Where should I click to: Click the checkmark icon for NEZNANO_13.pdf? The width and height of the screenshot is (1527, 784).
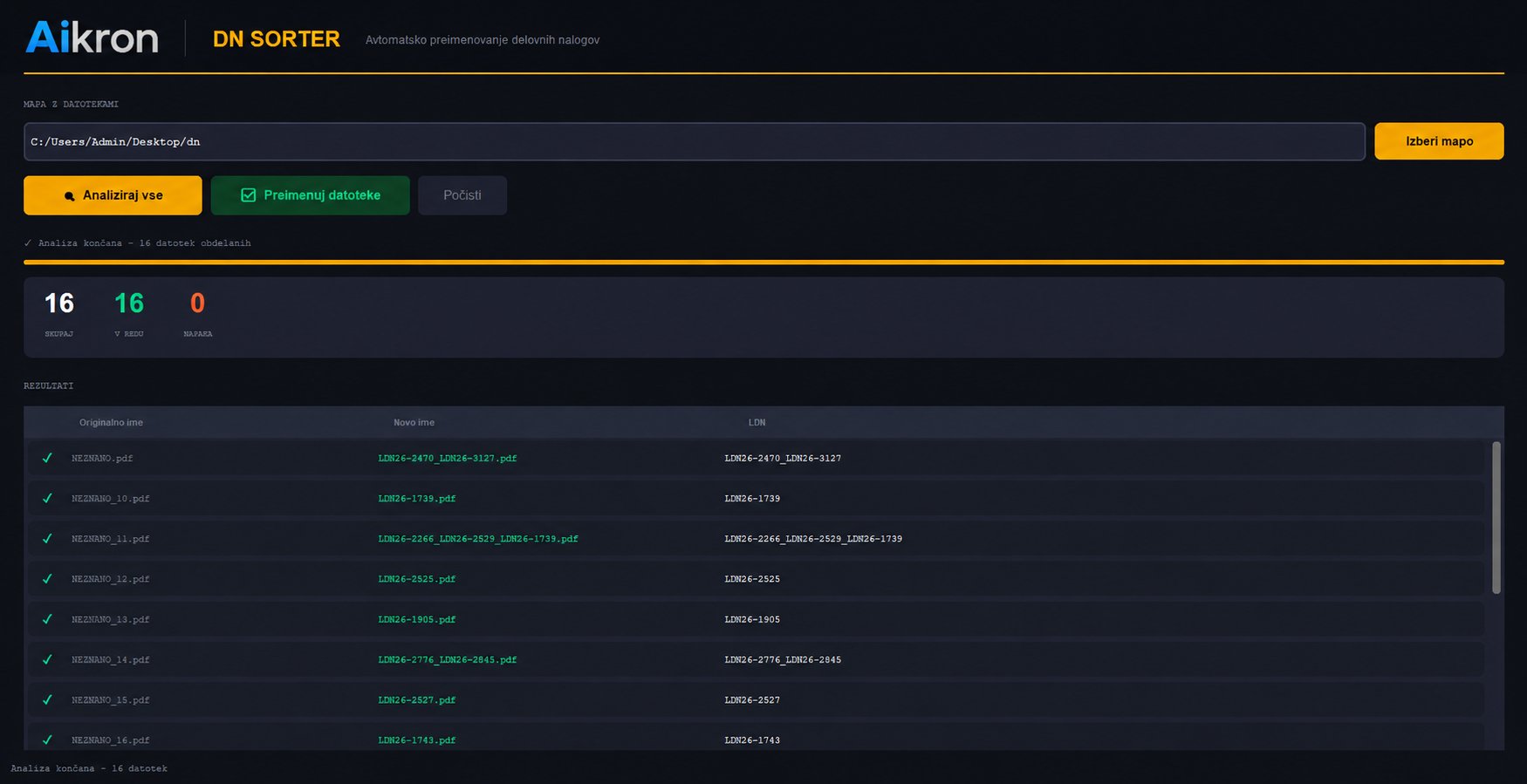[47, 619]
